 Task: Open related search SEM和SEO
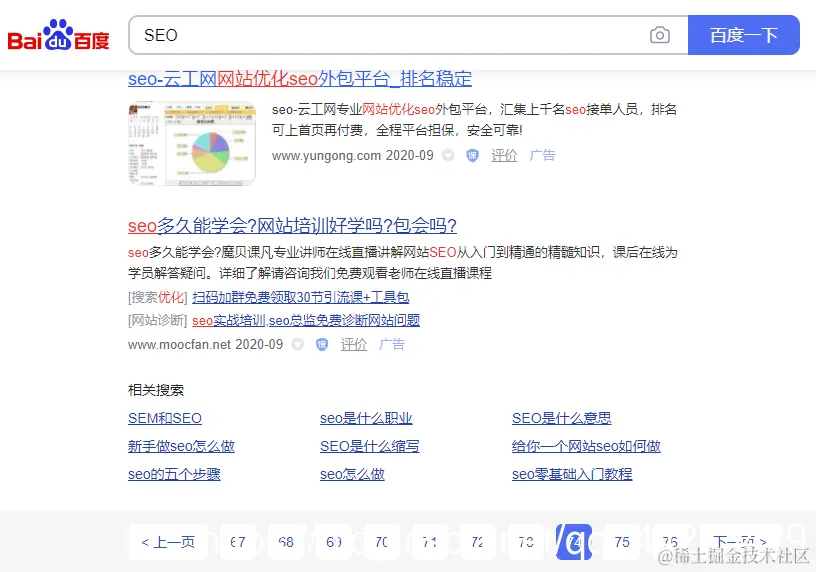(165, 418)
